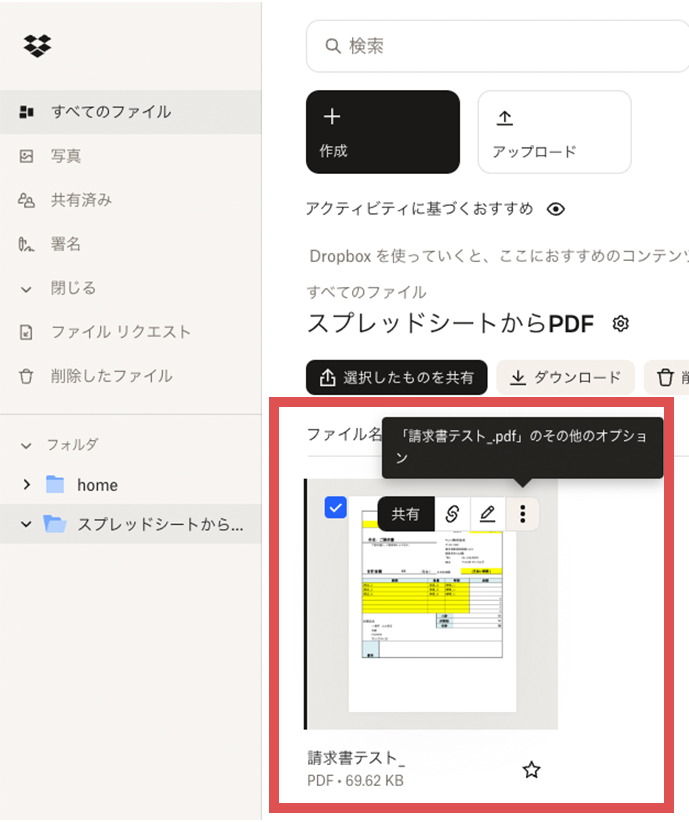The height and width of the screenshot is (822, 689).
Task: Click すべてのファイル breadcrumb link
Action: point(367,292)
